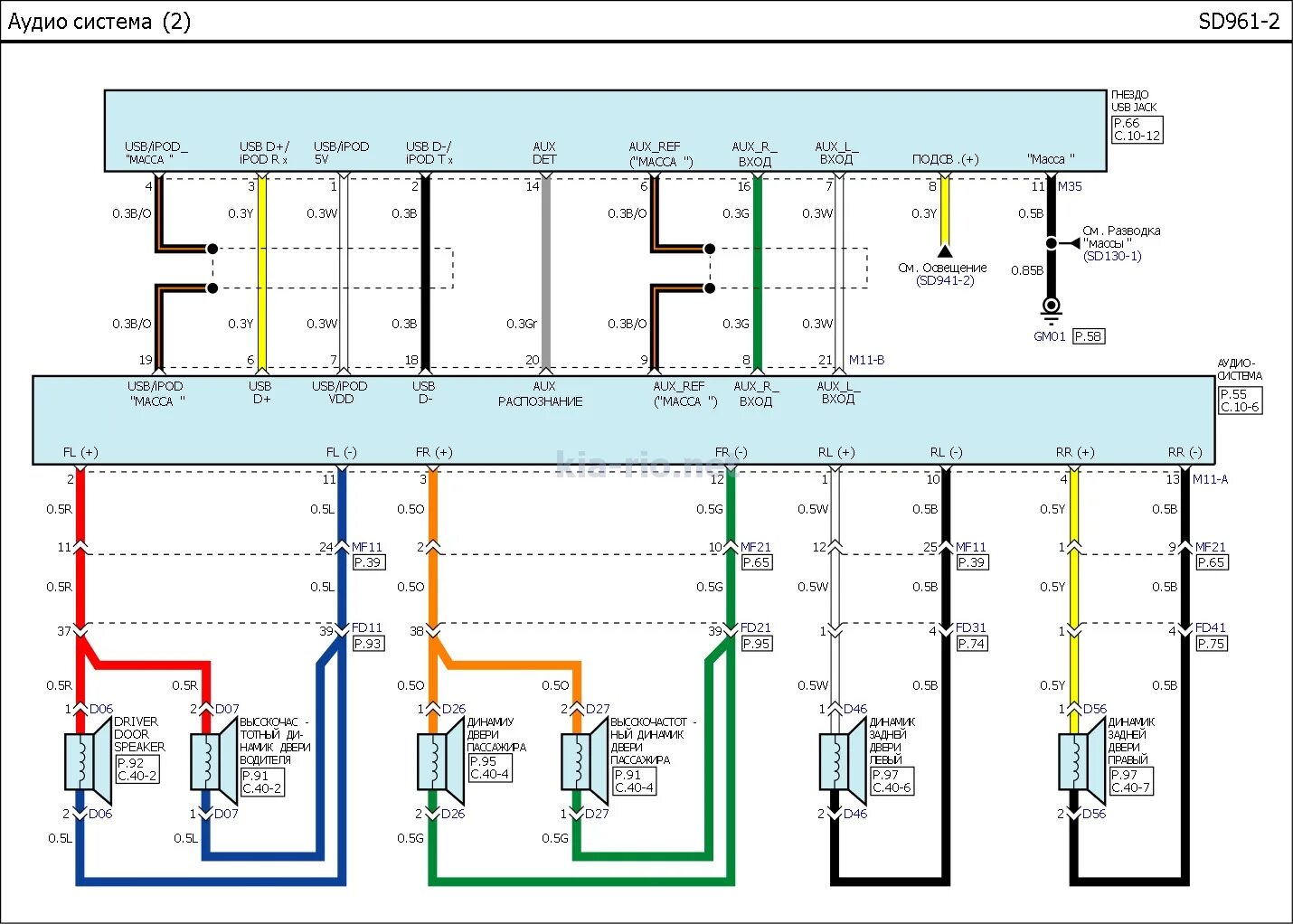
Task: Click the P.75 box under FD41
Action: click(1211, 644)
